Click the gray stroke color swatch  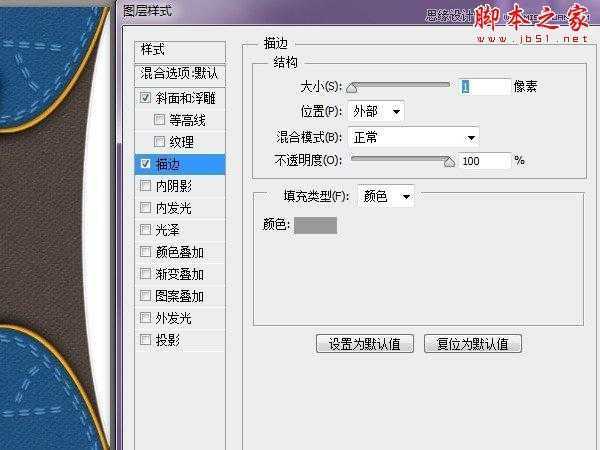(315, 225)
